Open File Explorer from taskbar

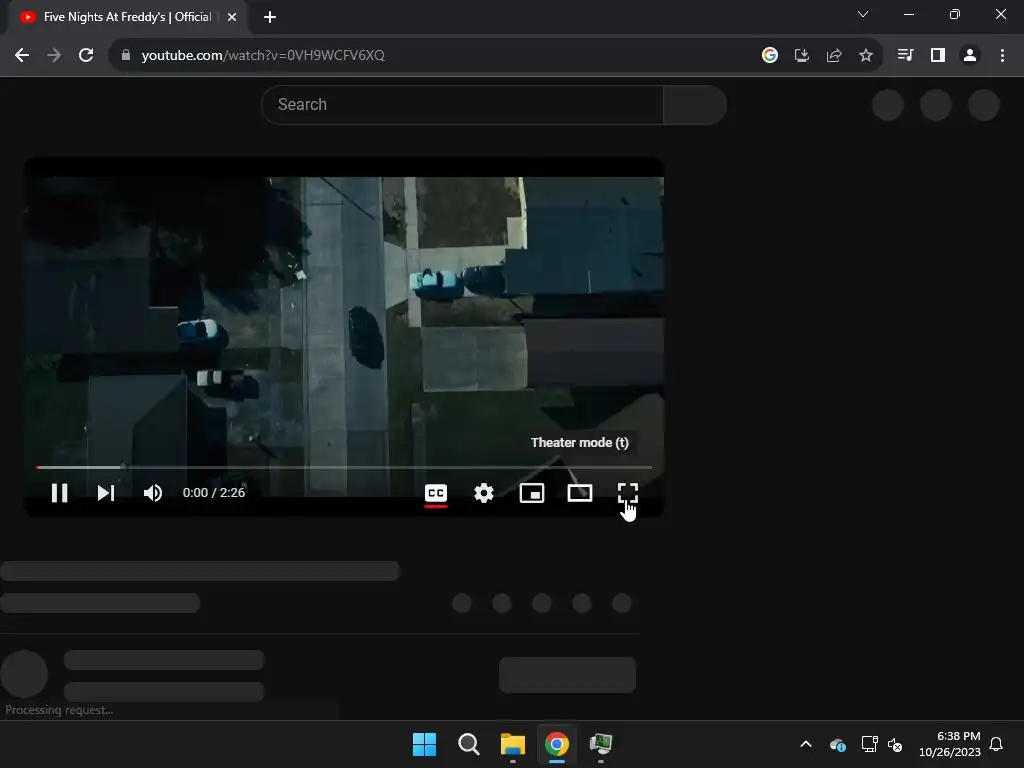click(x=513, y=744)
